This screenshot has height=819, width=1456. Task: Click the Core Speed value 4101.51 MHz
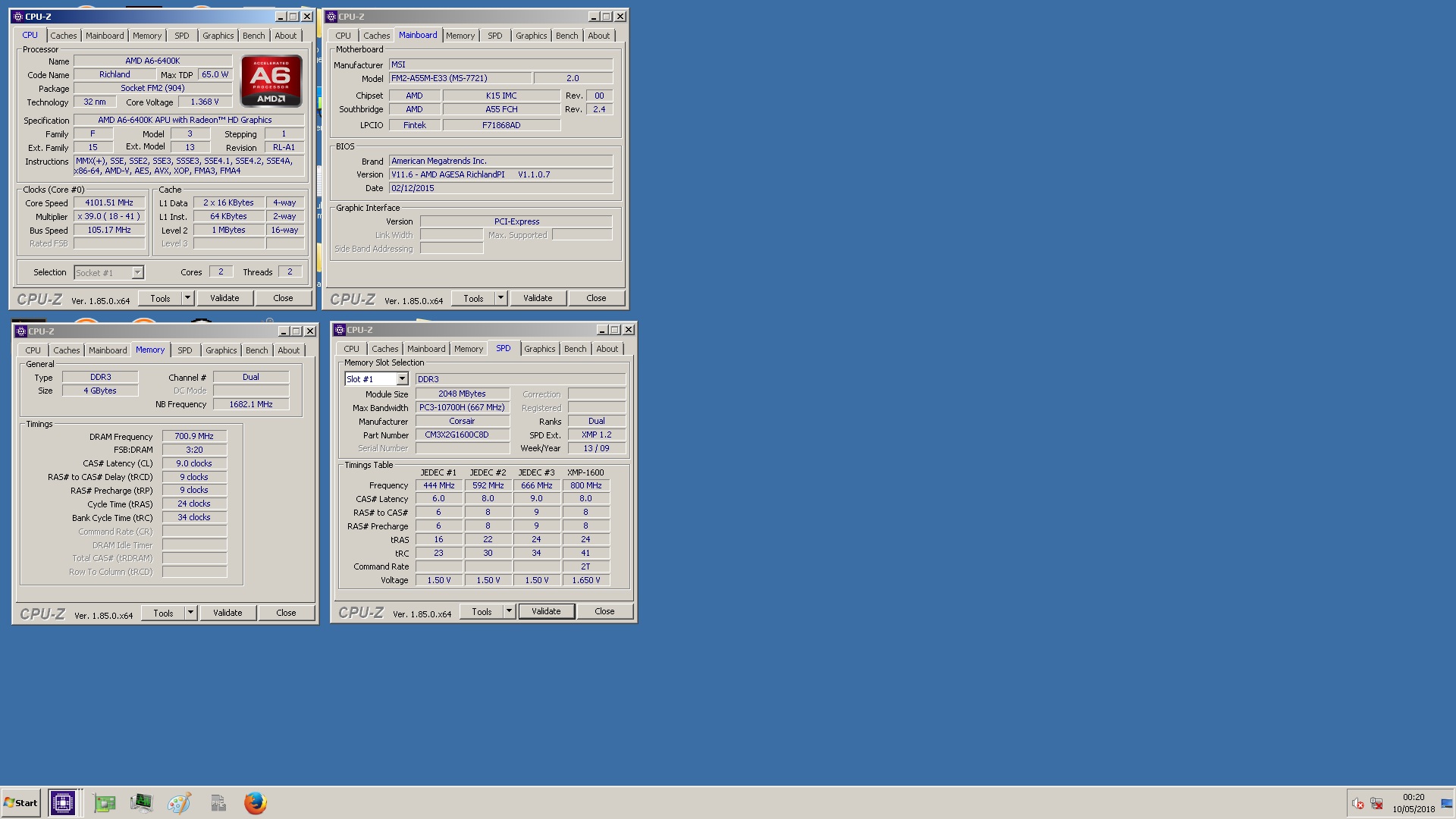point(109,202)
